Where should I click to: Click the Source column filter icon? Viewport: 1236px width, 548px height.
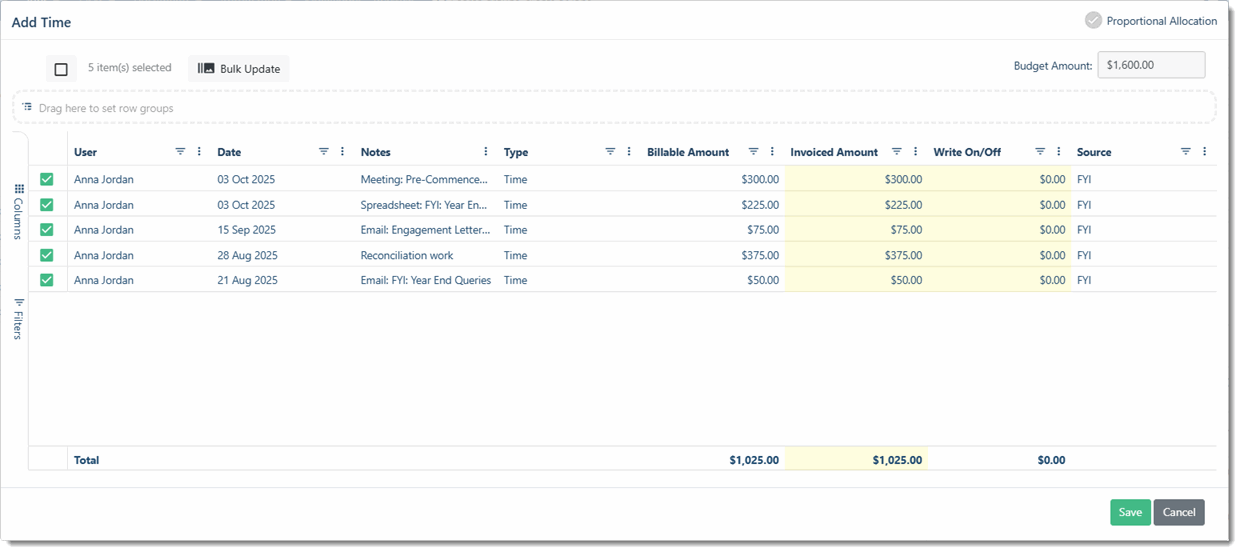[1185, 152]
